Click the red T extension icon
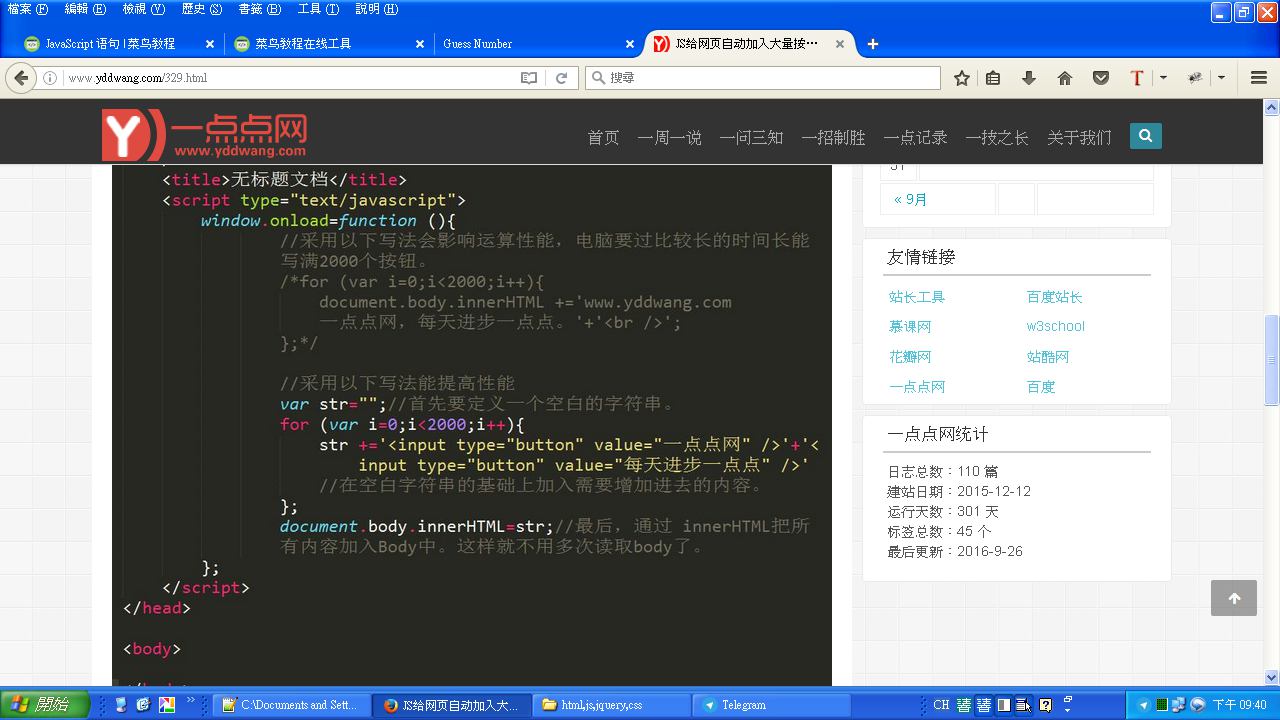 click(x=1137, y=78)
